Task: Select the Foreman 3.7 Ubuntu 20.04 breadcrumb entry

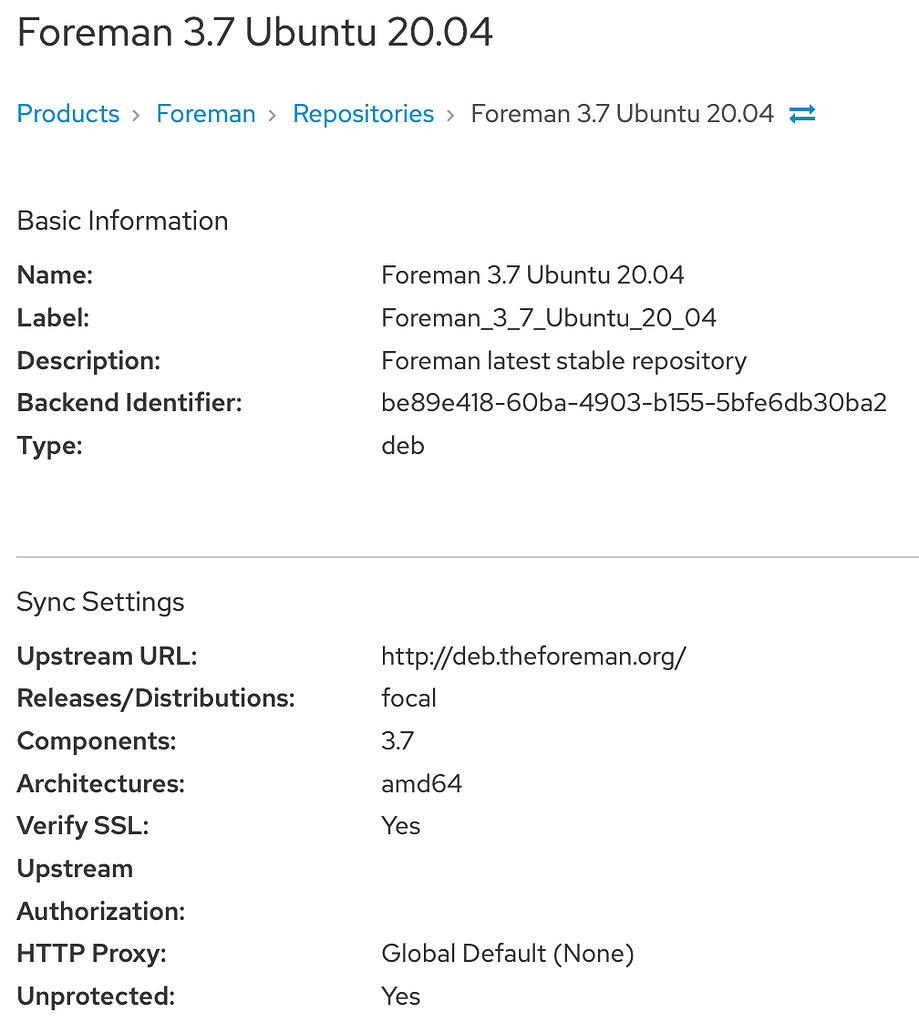Action: pos(622,114)
